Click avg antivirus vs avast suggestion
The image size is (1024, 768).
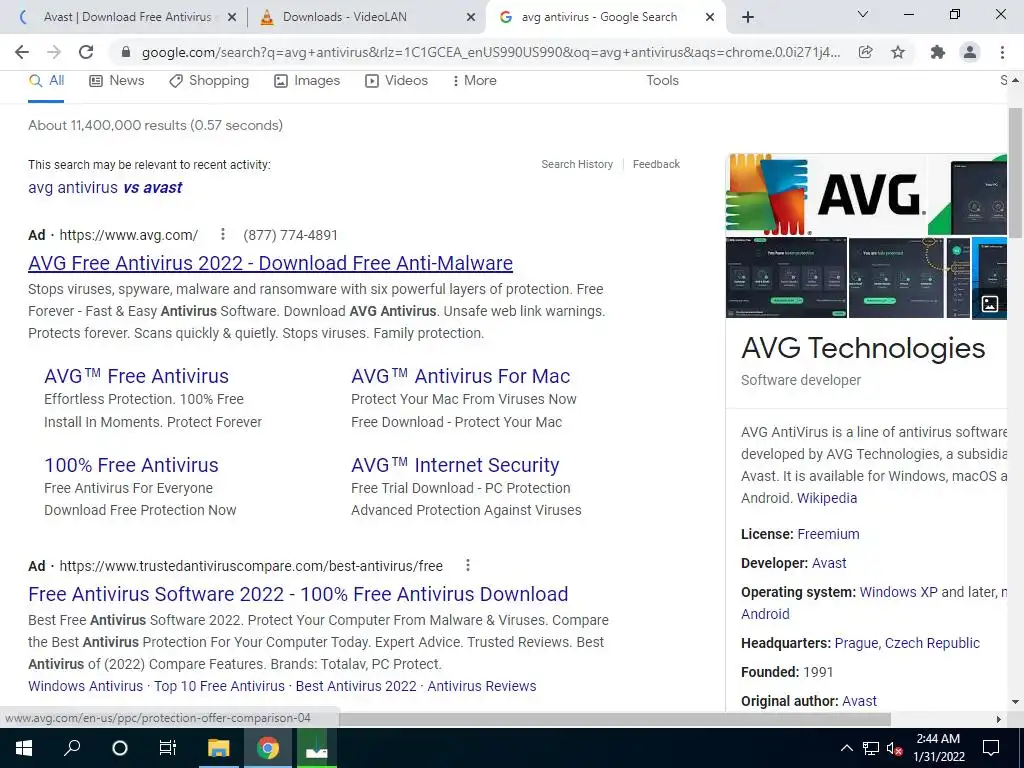coord(105,187)
